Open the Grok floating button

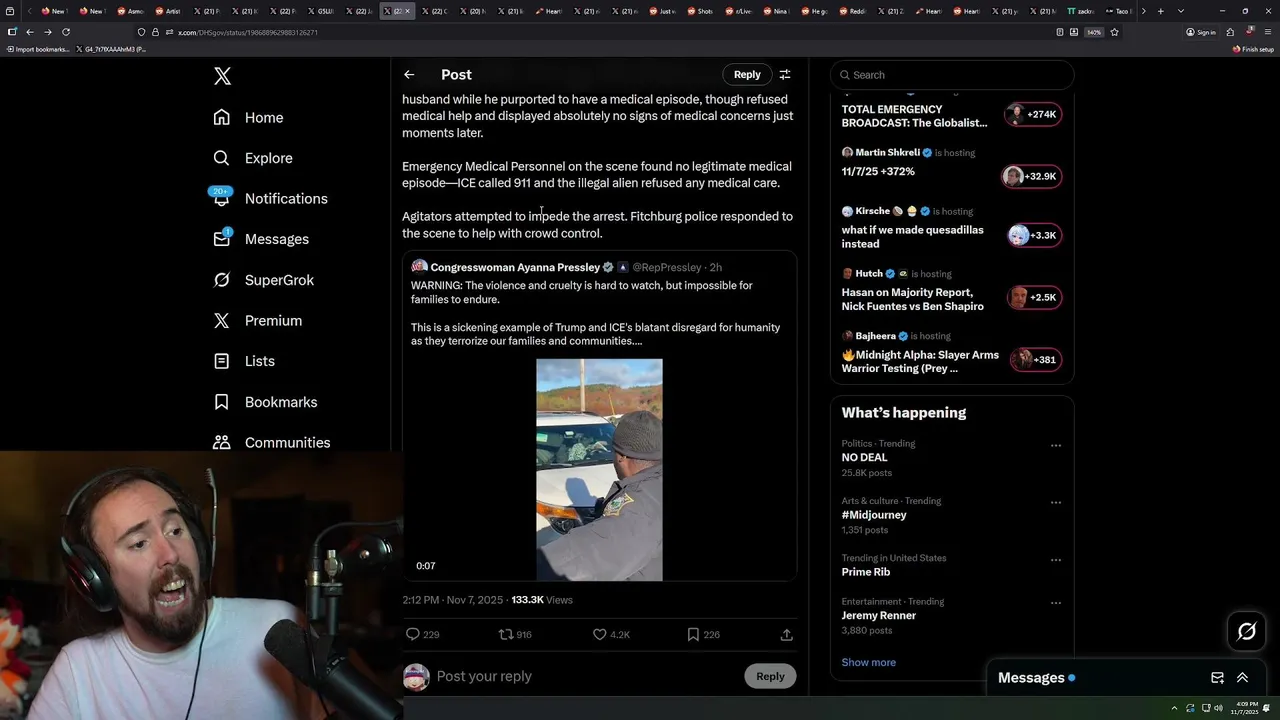click(1246, 631)
